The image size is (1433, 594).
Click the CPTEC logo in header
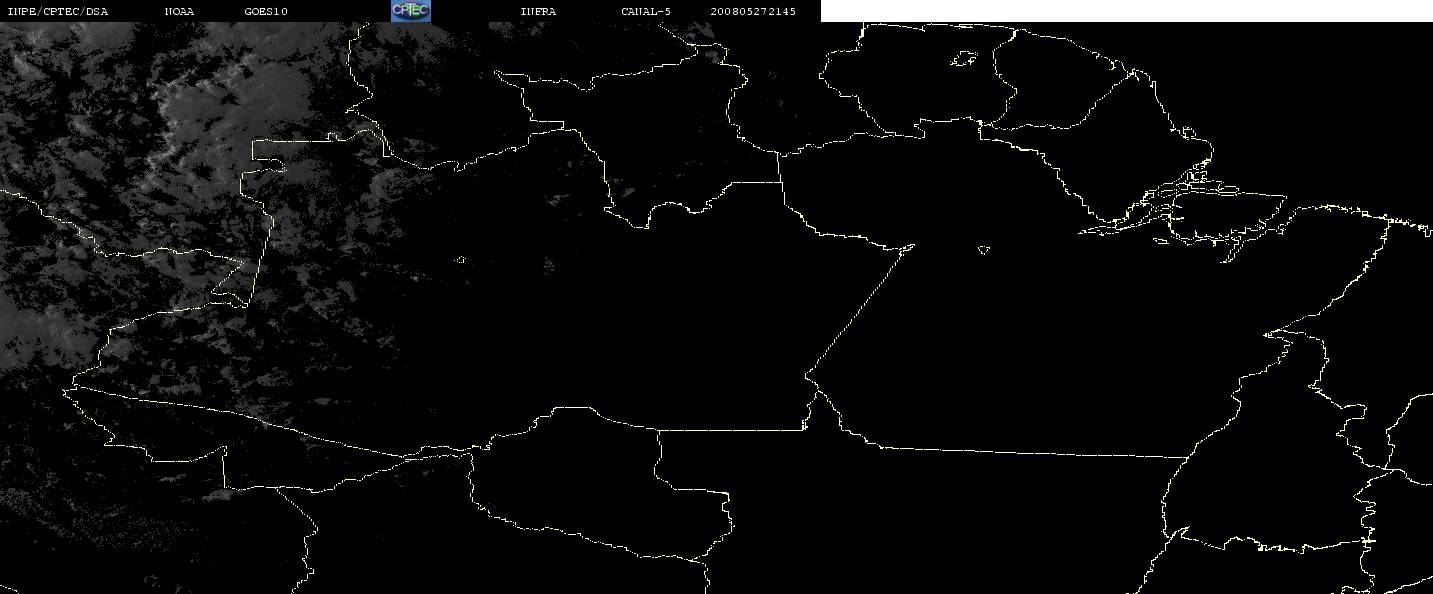[x=410, y=11]
